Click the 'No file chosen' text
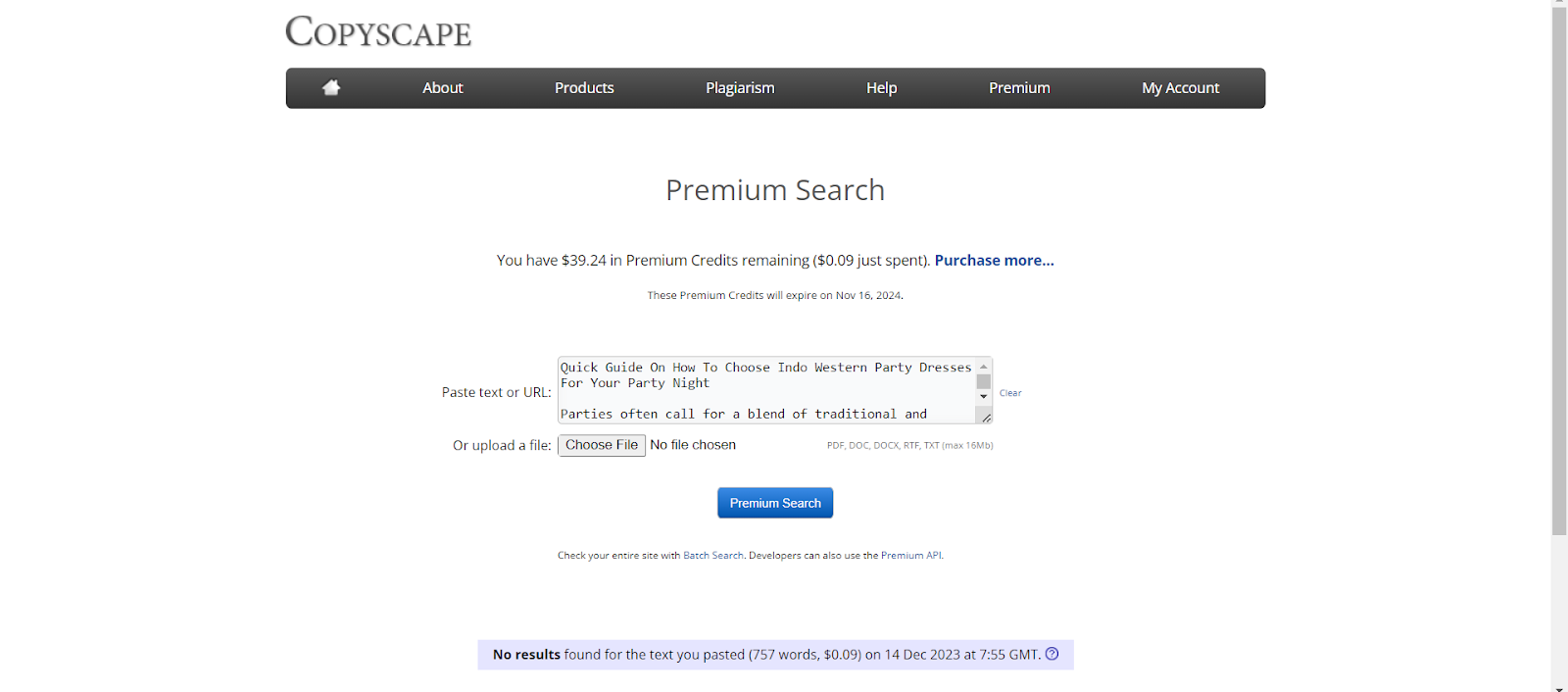Viewport: 1568px width, 692px height. point(693,445)
